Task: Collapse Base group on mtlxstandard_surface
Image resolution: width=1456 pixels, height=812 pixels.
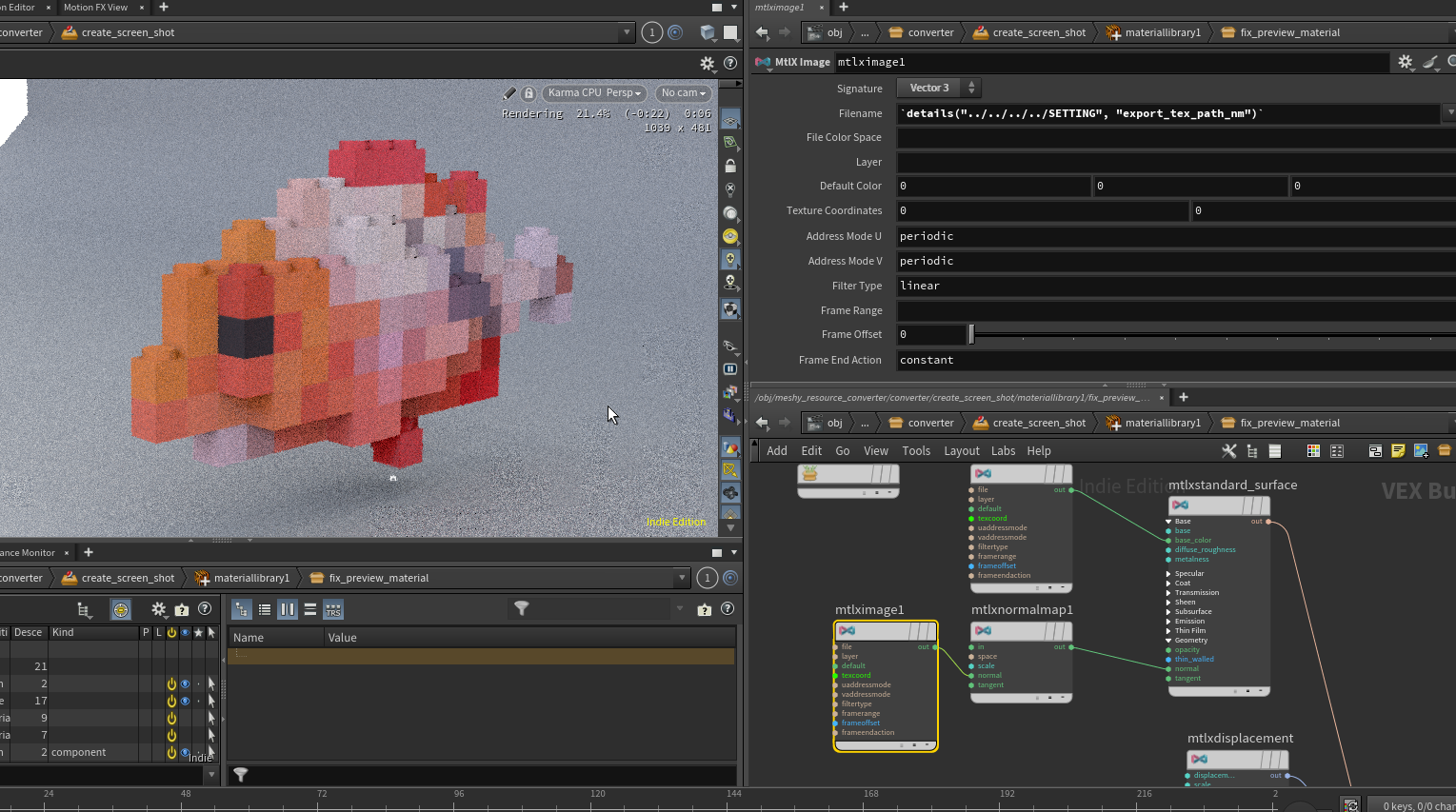Action: pos(1168,522)
